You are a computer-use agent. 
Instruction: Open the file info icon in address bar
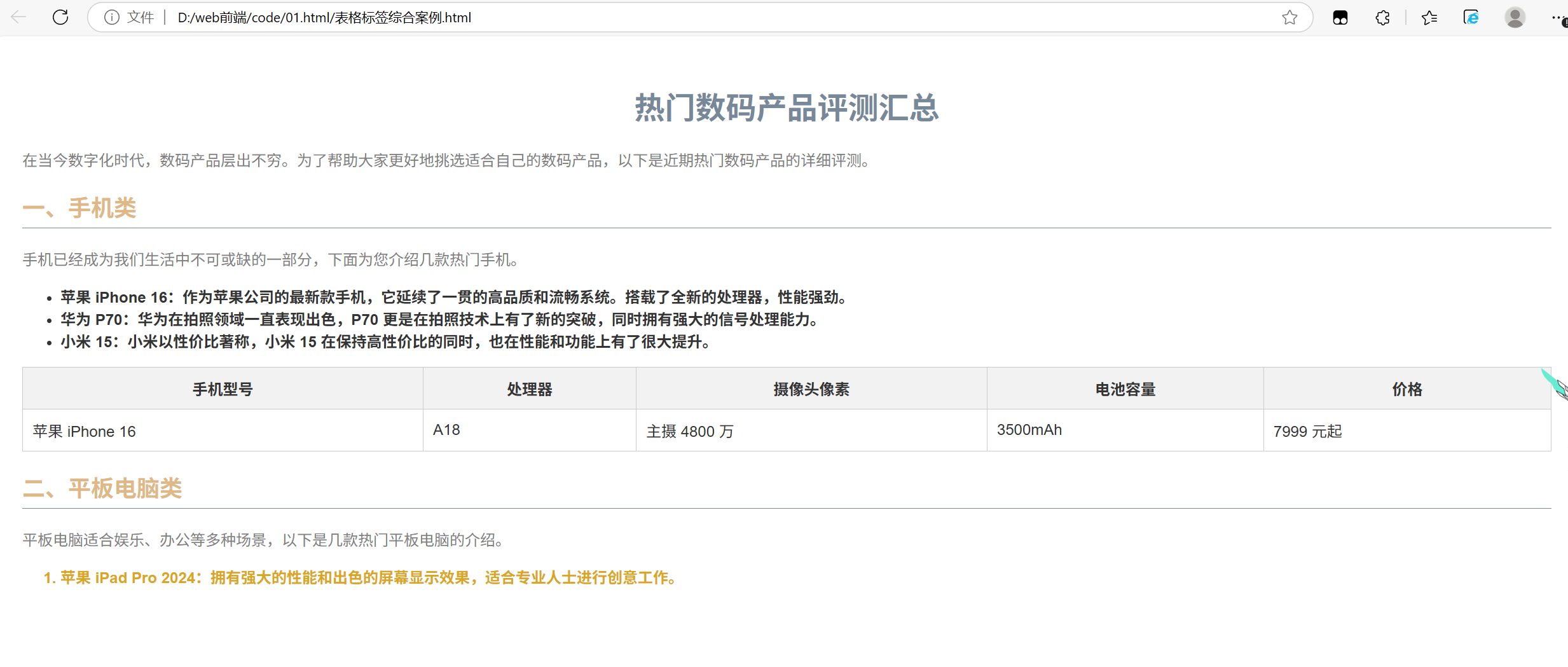pos(111,17)
